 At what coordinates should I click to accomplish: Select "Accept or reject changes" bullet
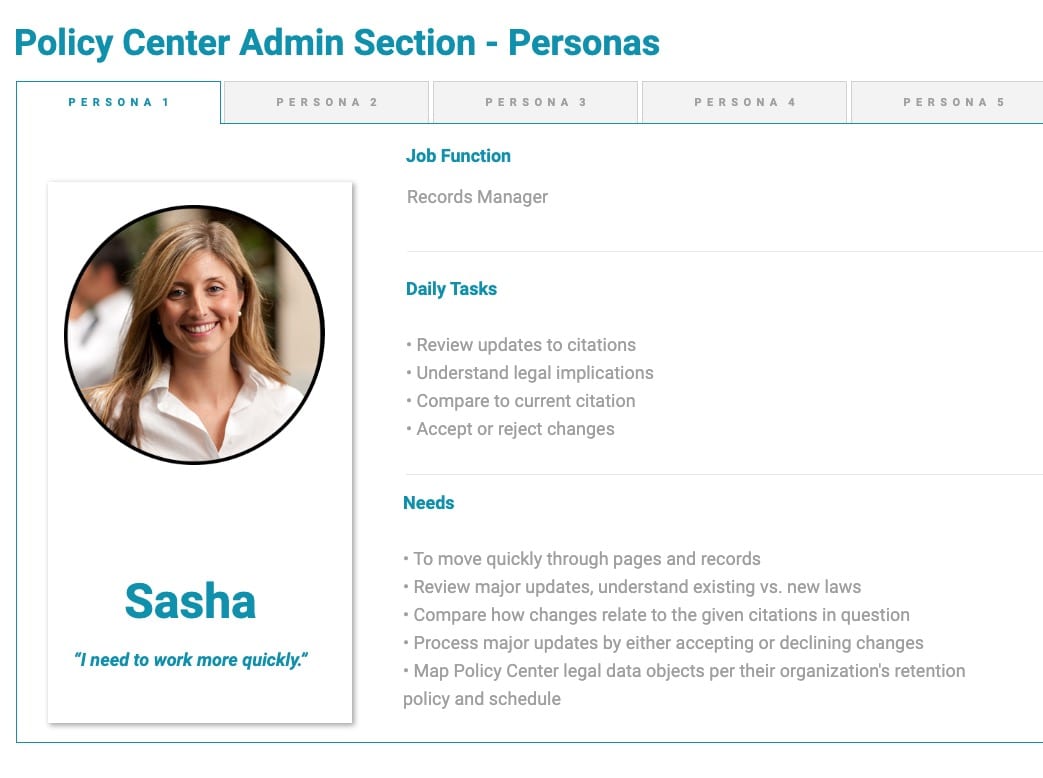coord(510,429)
